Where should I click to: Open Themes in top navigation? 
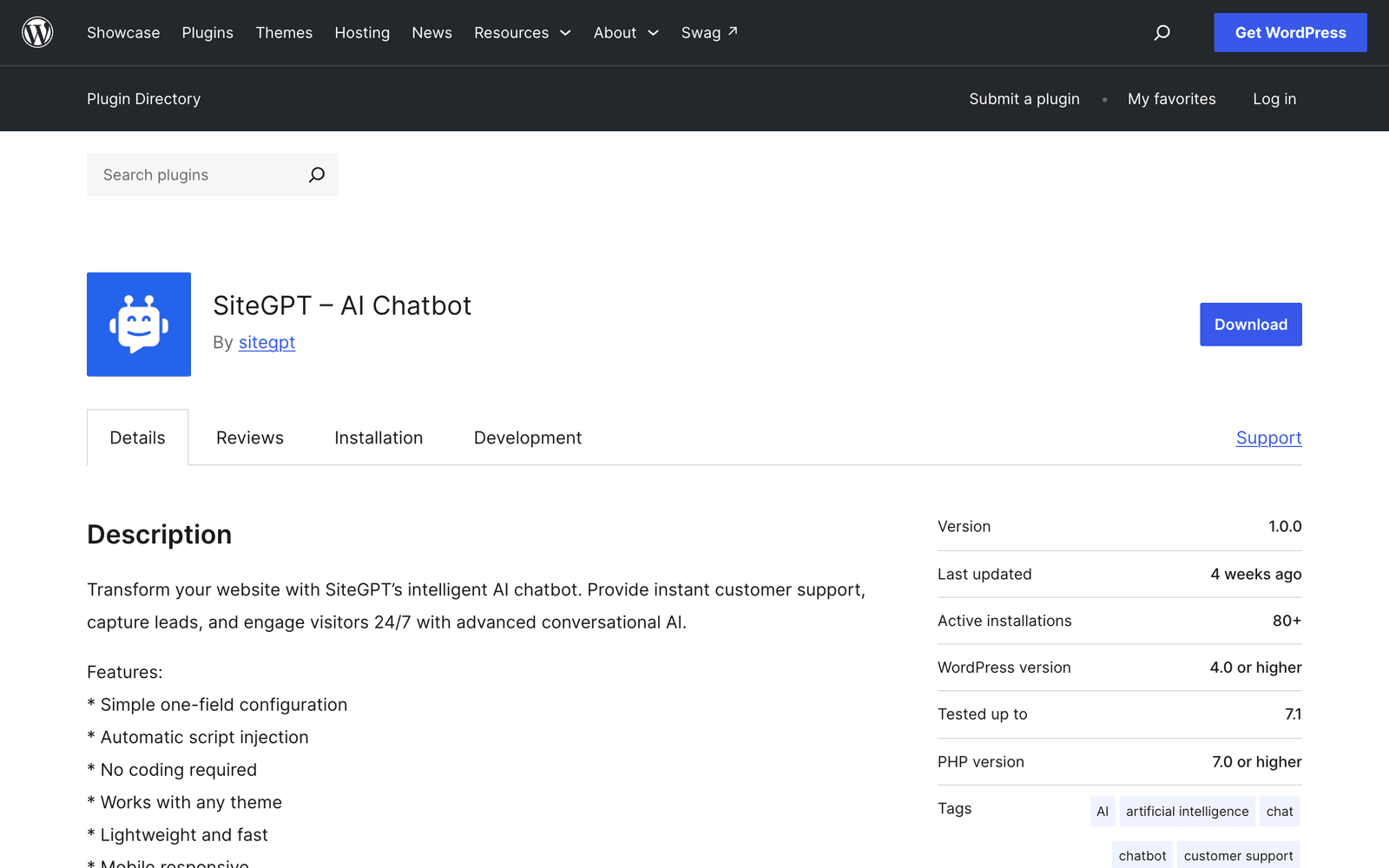284,32
